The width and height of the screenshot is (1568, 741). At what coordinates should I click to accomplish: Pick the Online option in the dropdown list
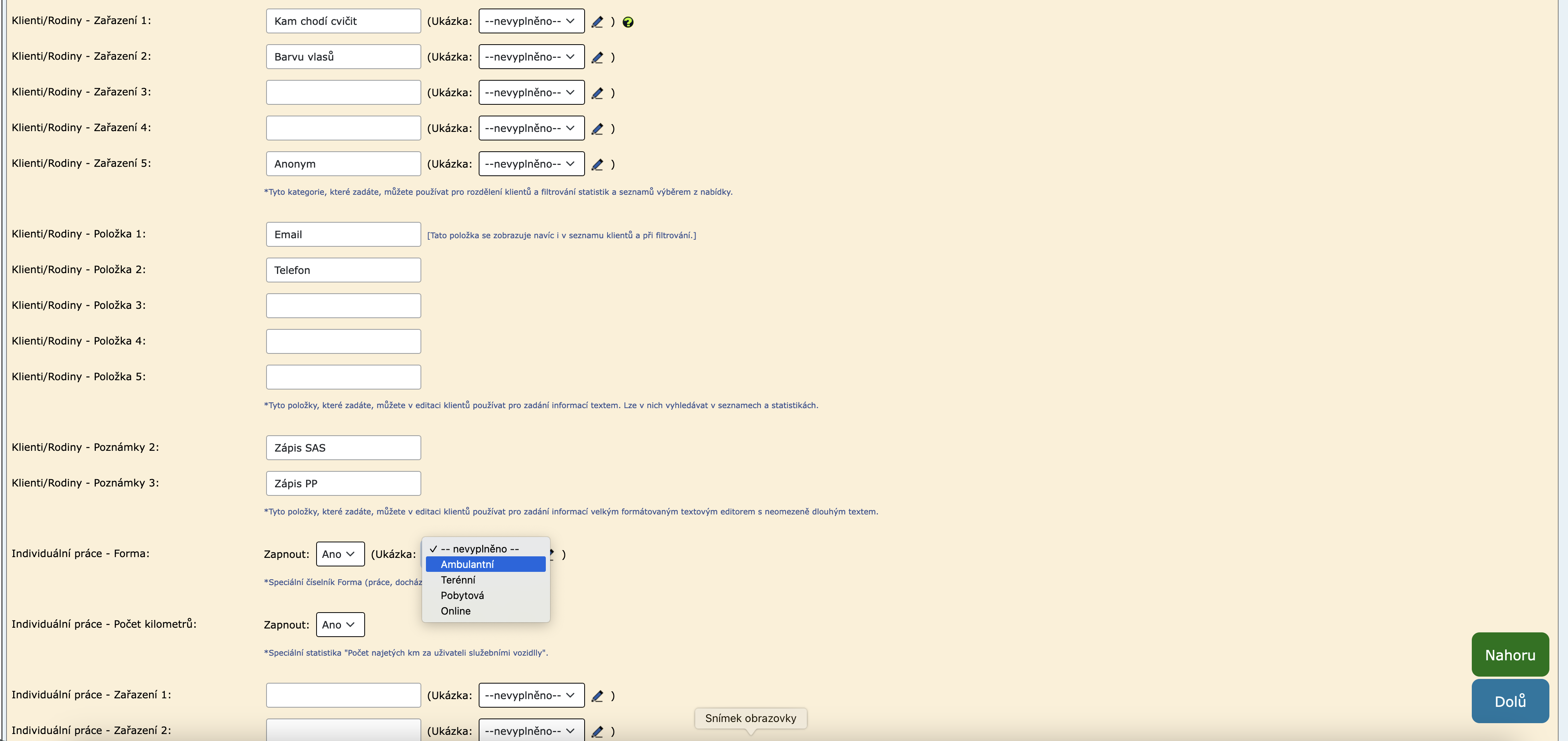tap(455, 611)
